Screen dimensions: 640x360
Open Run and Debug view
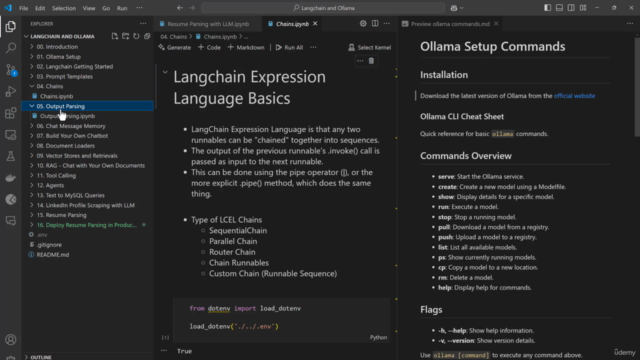click(11, 91)
